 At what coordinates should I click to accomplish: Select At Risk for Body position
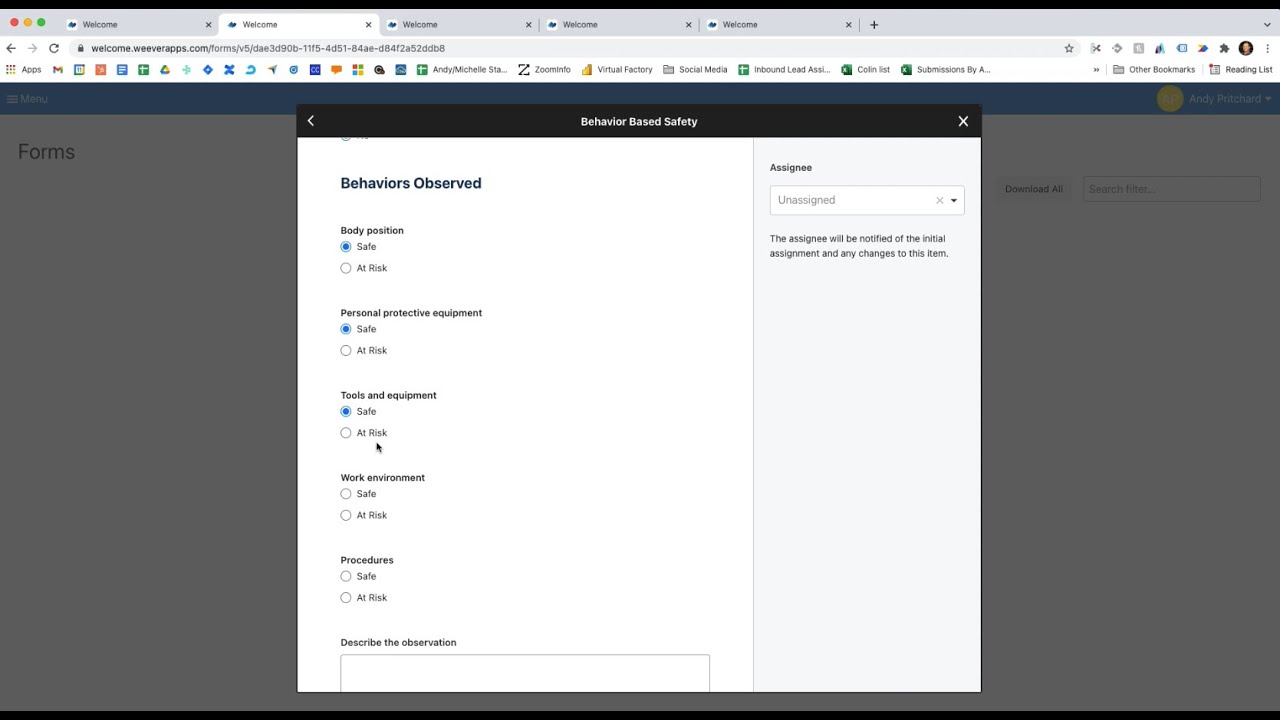[346, 268]
